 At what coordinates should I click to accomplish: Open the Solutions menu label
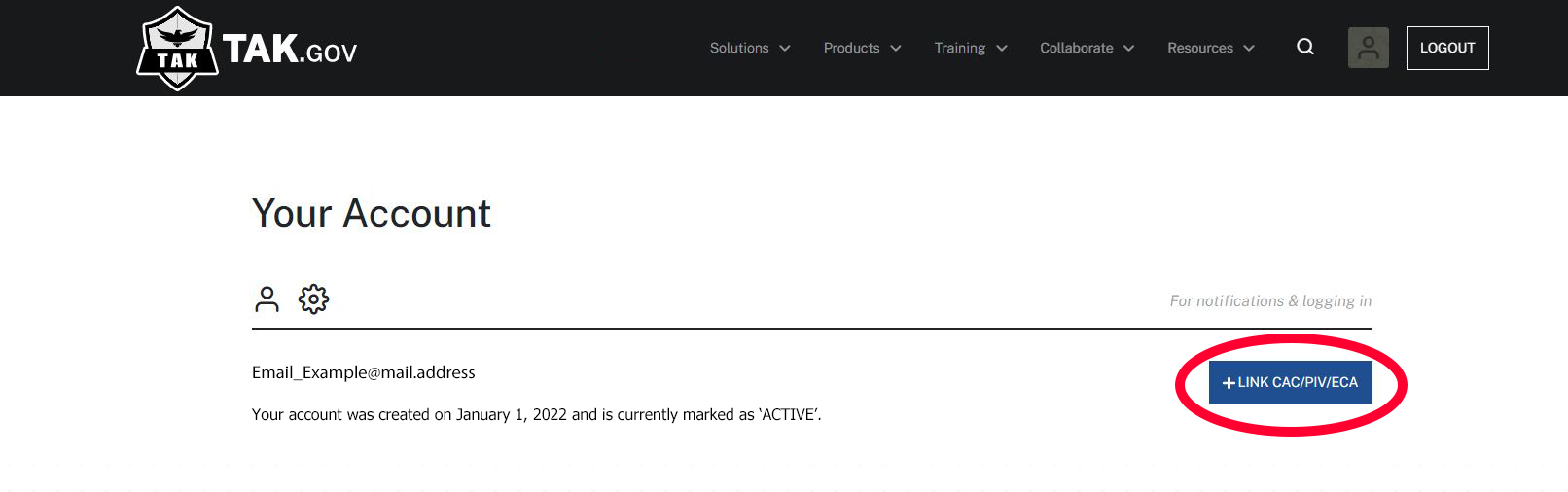click(739, 48)
